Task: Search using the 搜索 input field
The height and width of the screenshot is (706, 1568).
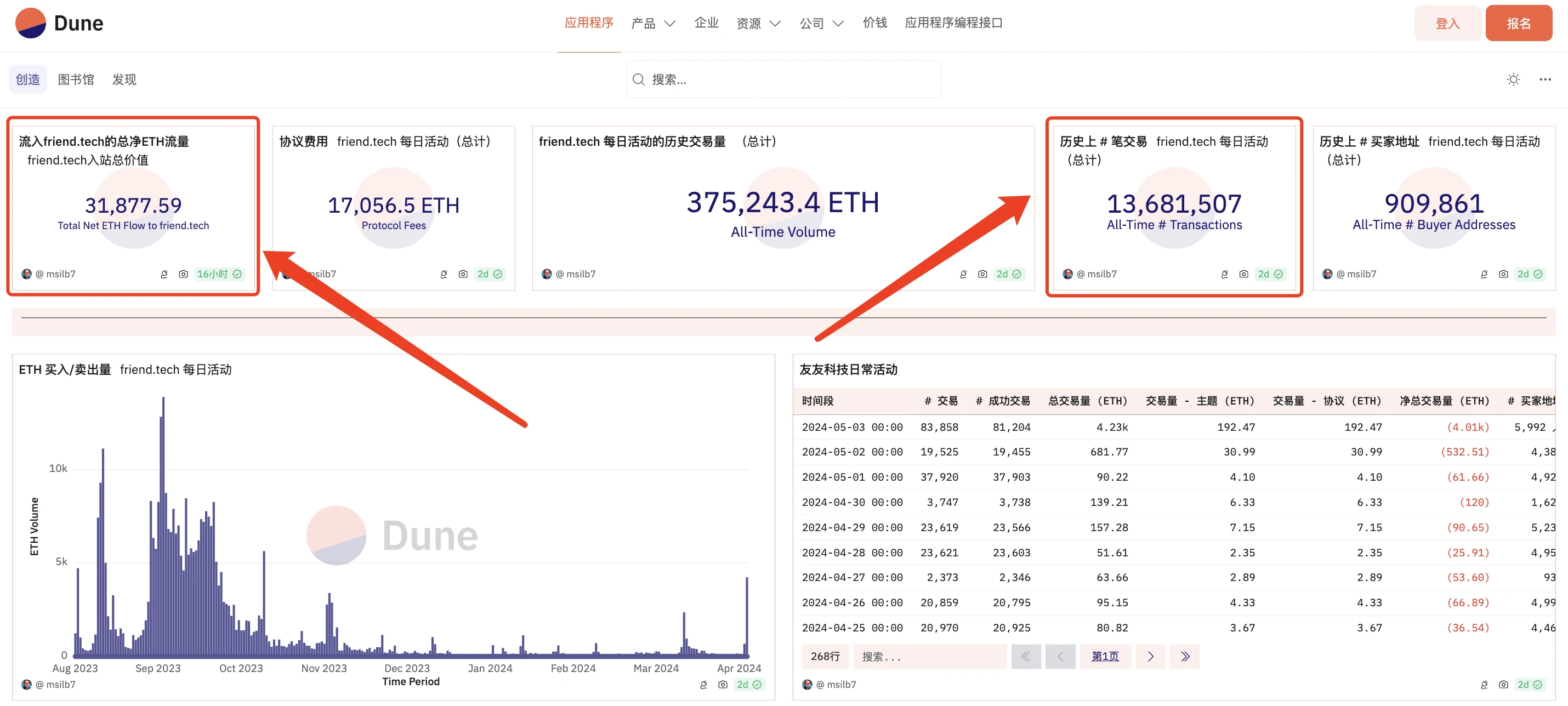Action: pos(783,79)
